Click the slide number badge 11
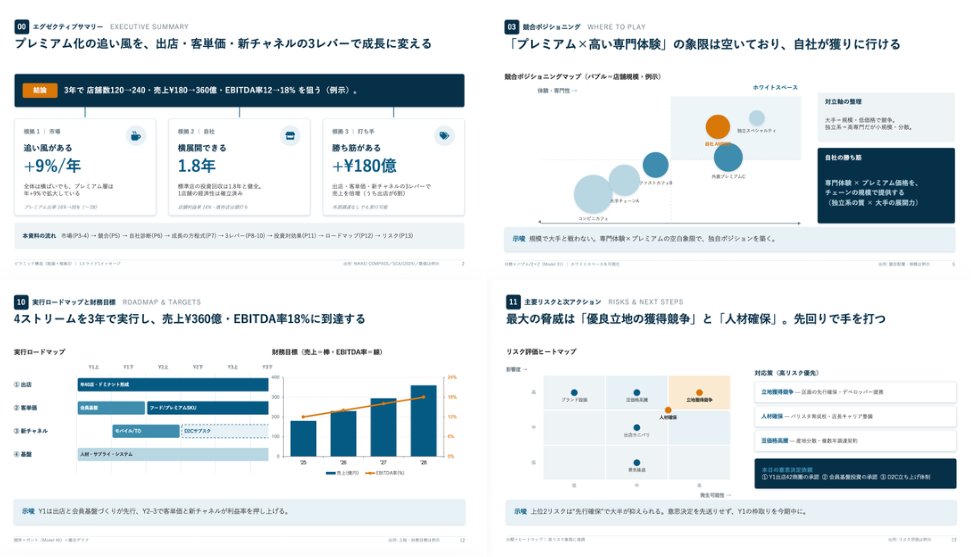This screenshot has height=557, width=971. [x=513, y=302]
